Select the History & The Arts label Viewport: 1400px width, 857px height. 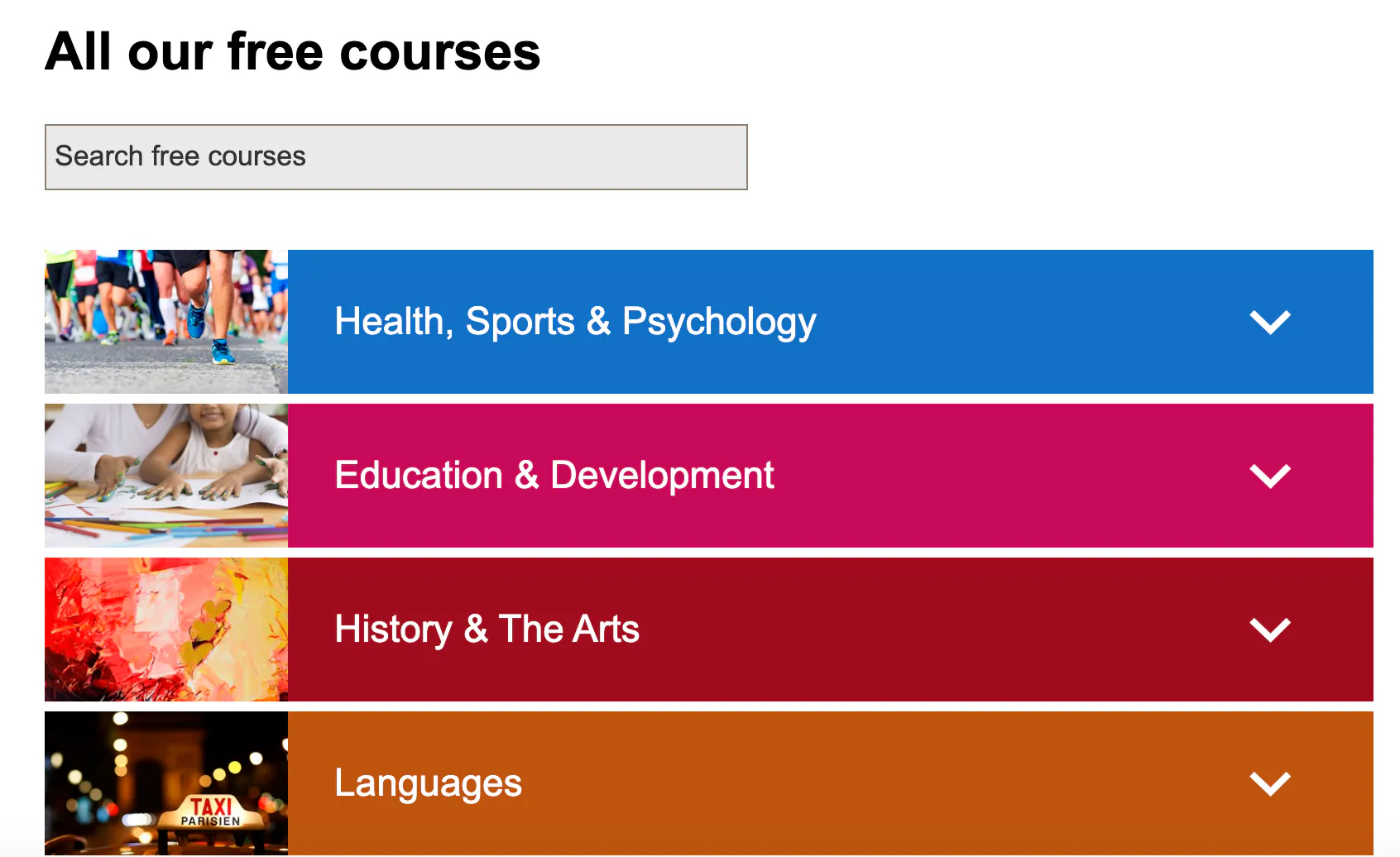pos(487,630)
